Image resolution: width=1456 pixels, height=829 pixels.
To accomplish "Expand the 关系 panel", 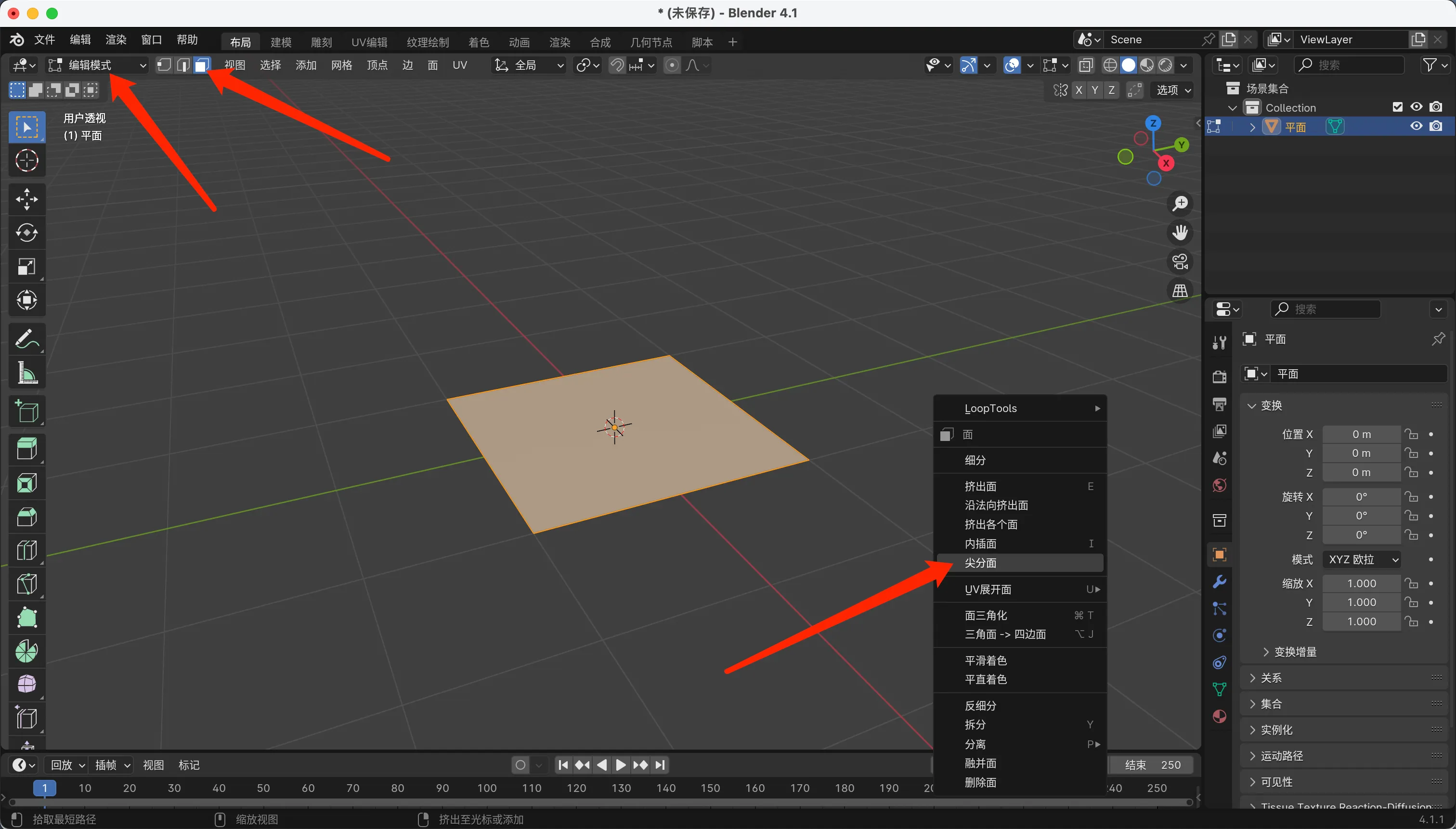I will click(x=1271, y=677).
